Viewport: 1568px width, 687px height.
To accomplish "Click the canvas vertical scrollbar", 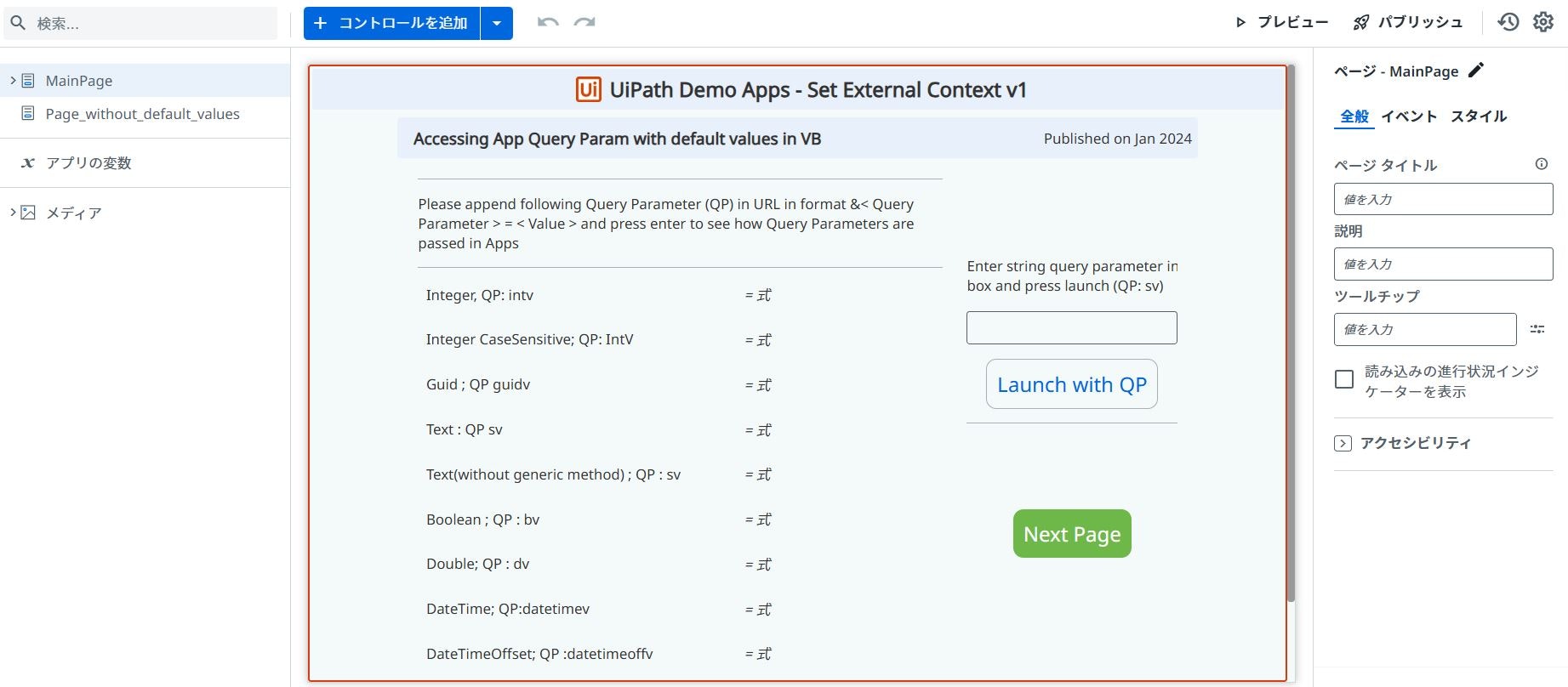I will 1290,333.
